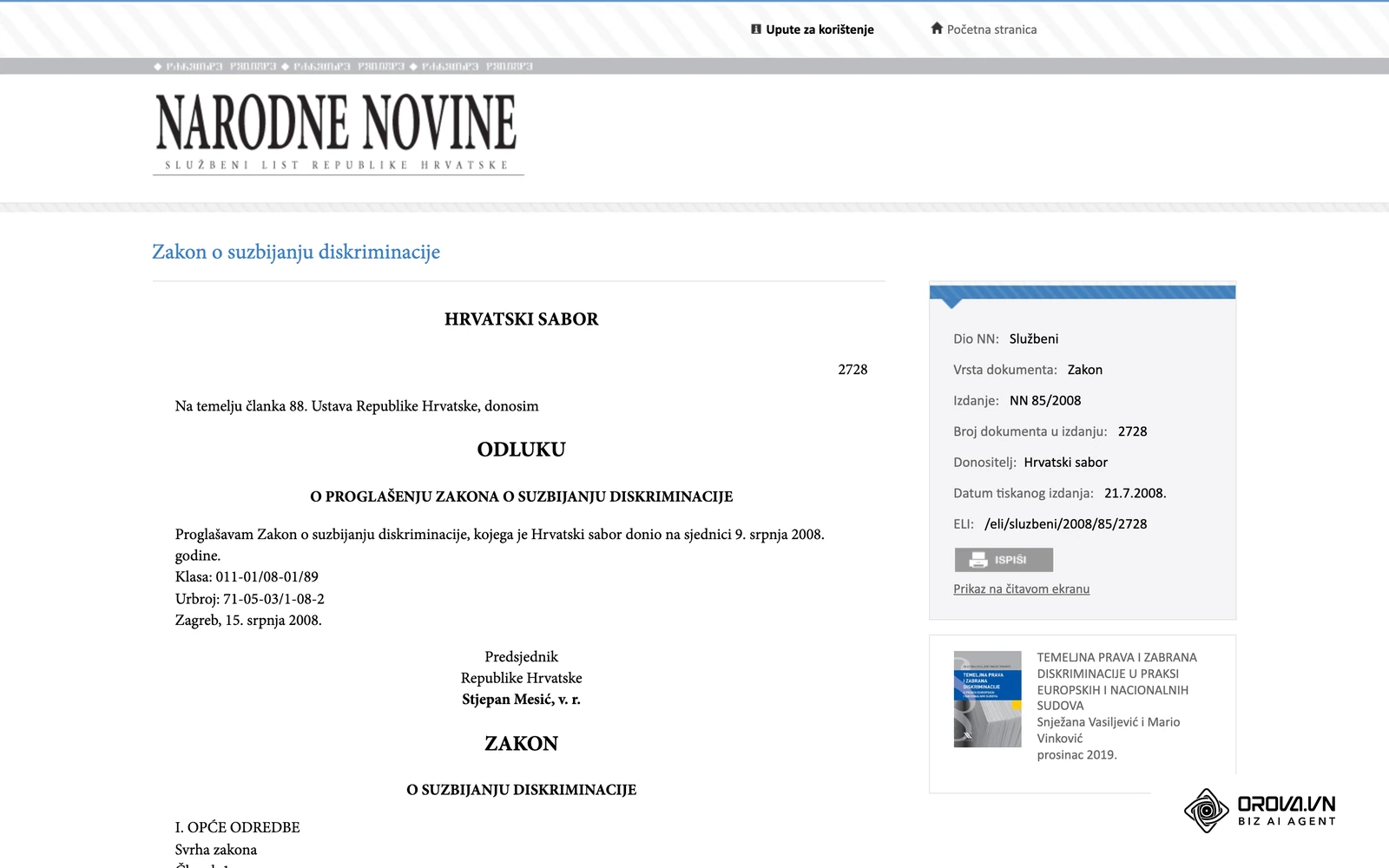Click the text prosinac 2019.

click(1076, 755)
